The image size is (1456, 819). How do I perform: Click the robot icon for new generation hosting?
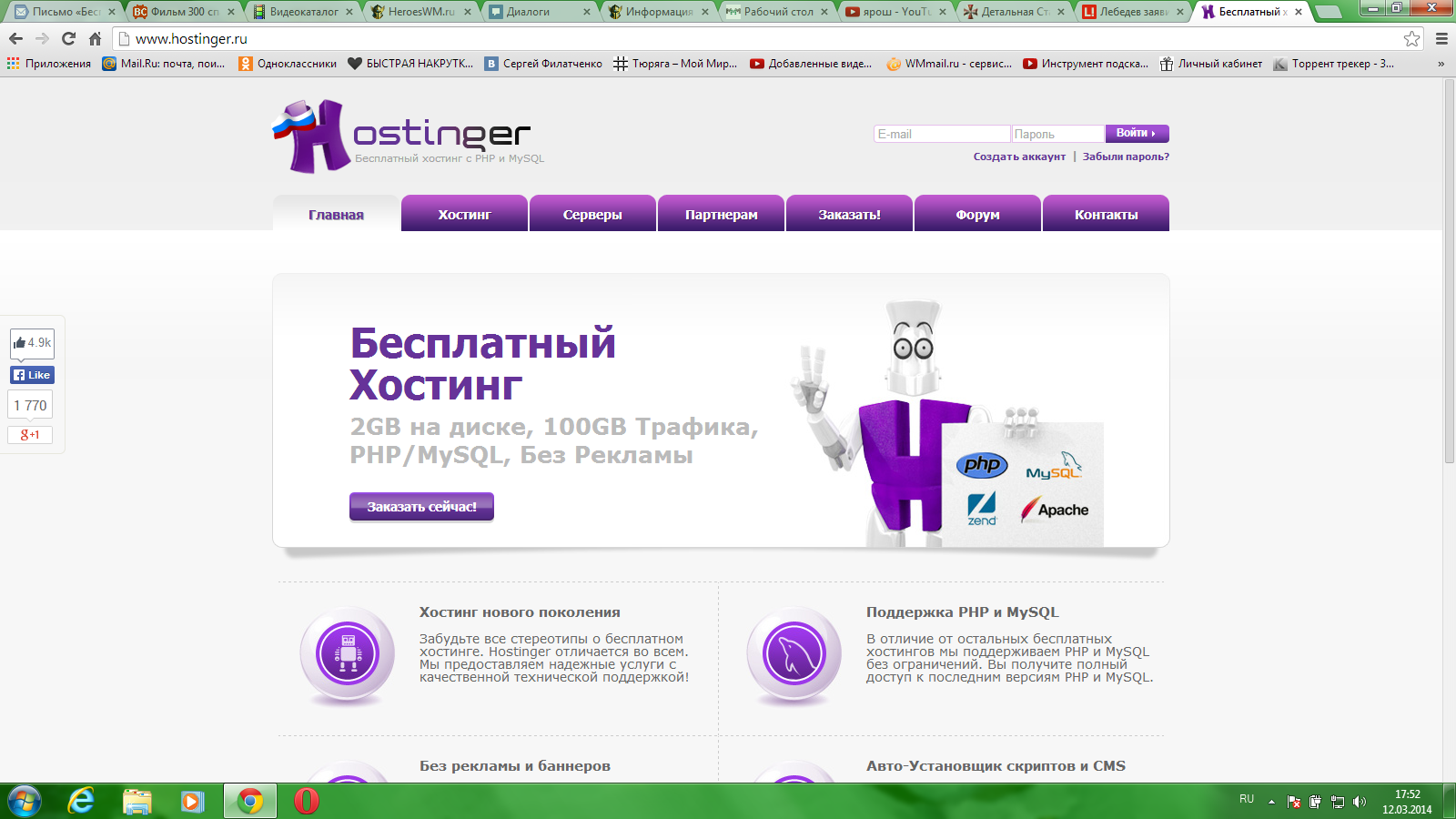348,653
